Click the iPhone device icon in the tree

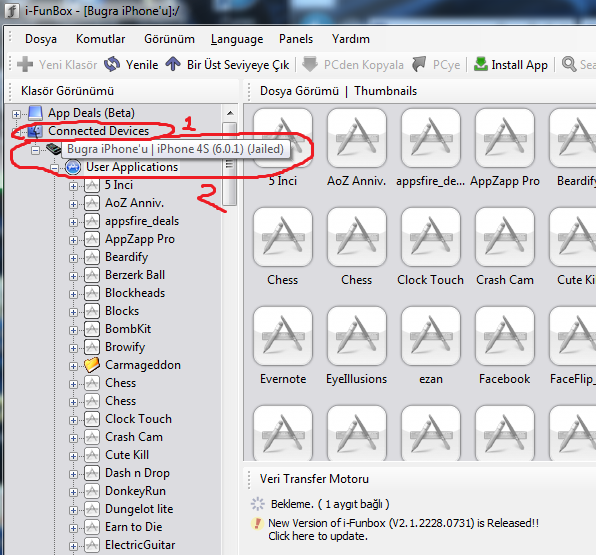click(54, 149)
